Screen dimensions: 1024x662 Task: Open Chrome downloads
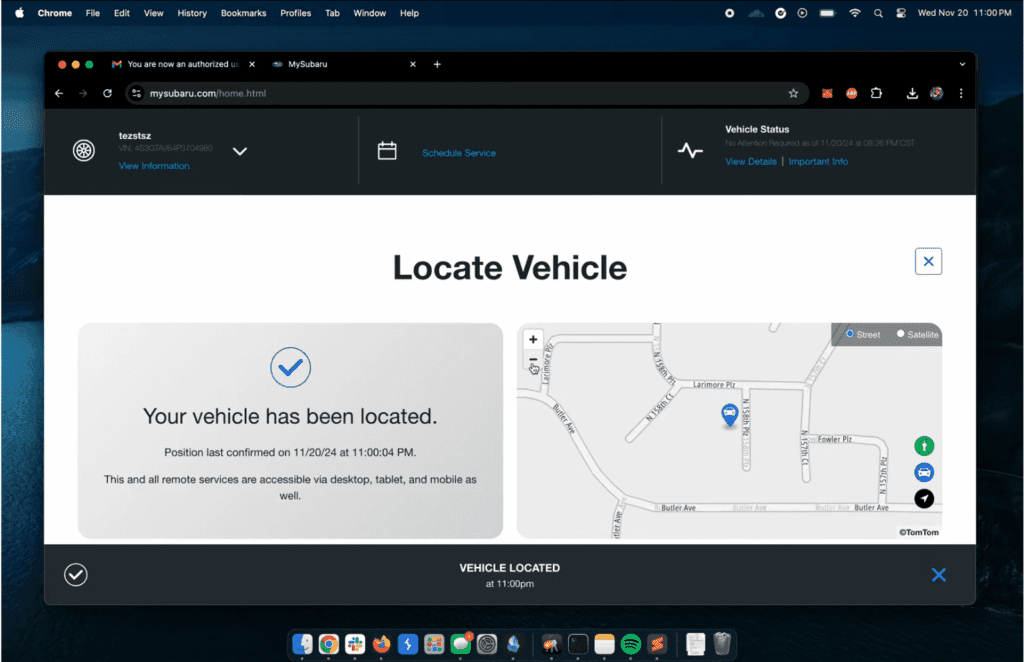[x=912, y=93]
